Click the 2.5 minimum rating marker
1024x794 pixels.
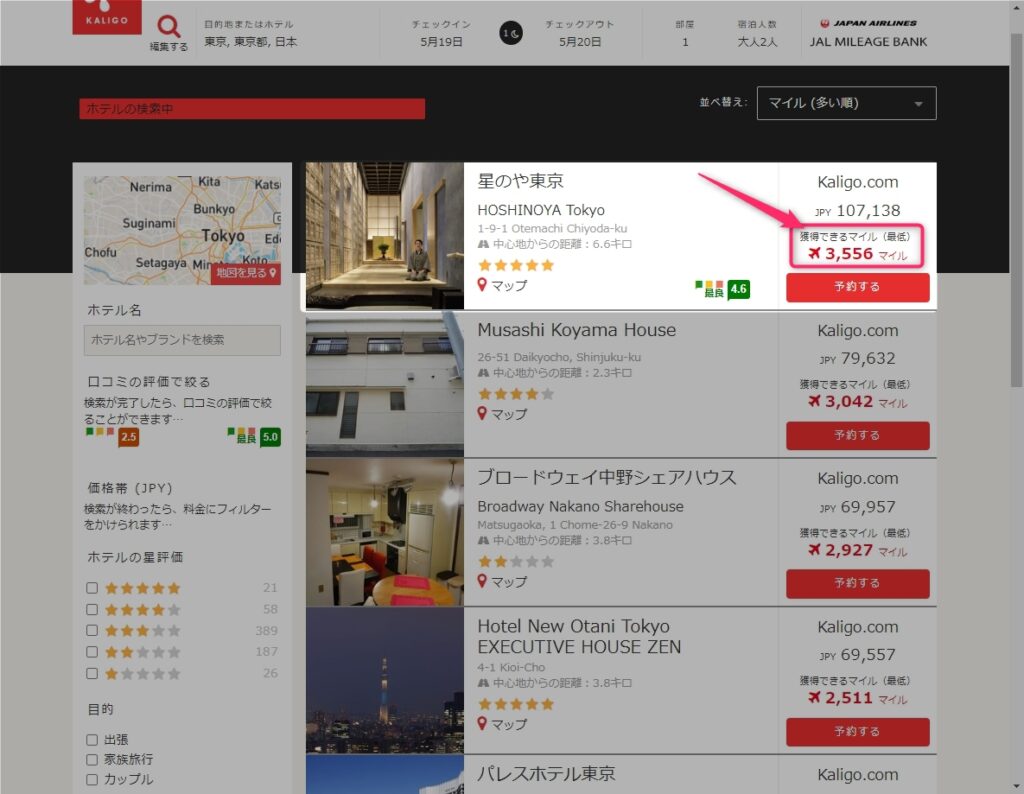(x=129, y=437)
